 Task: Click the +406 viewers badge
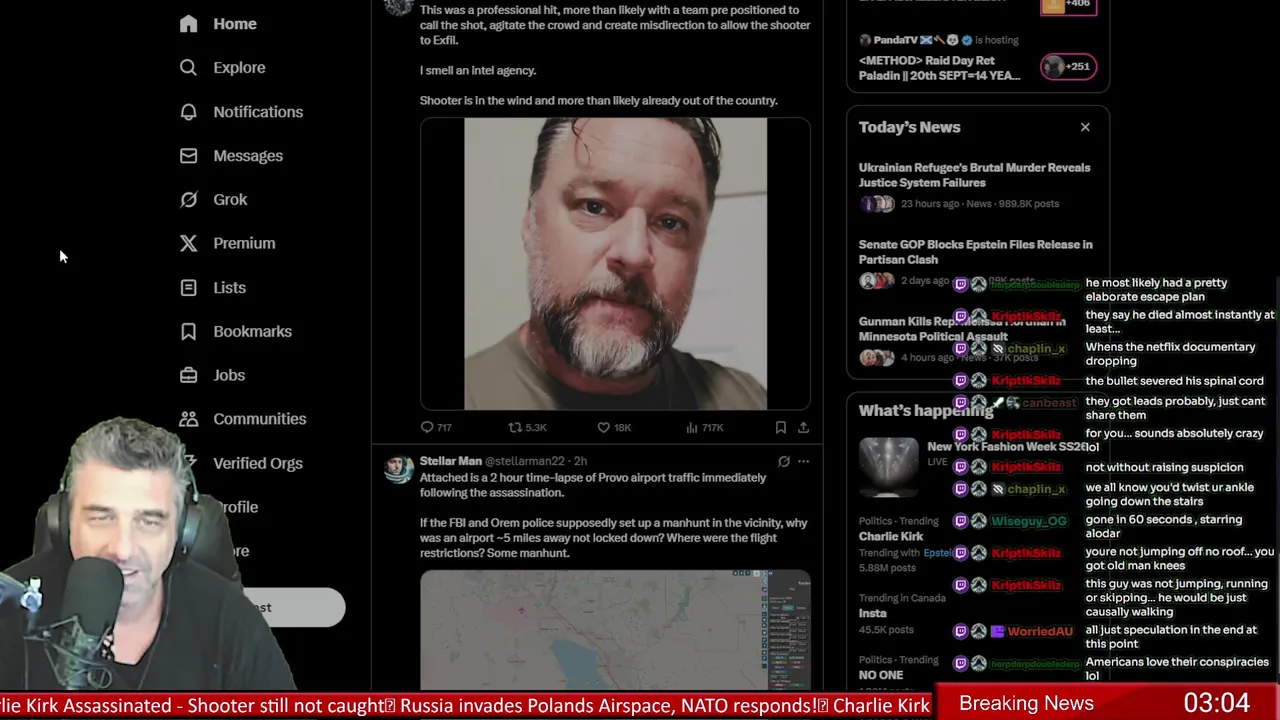click(x=1069, y=4)
